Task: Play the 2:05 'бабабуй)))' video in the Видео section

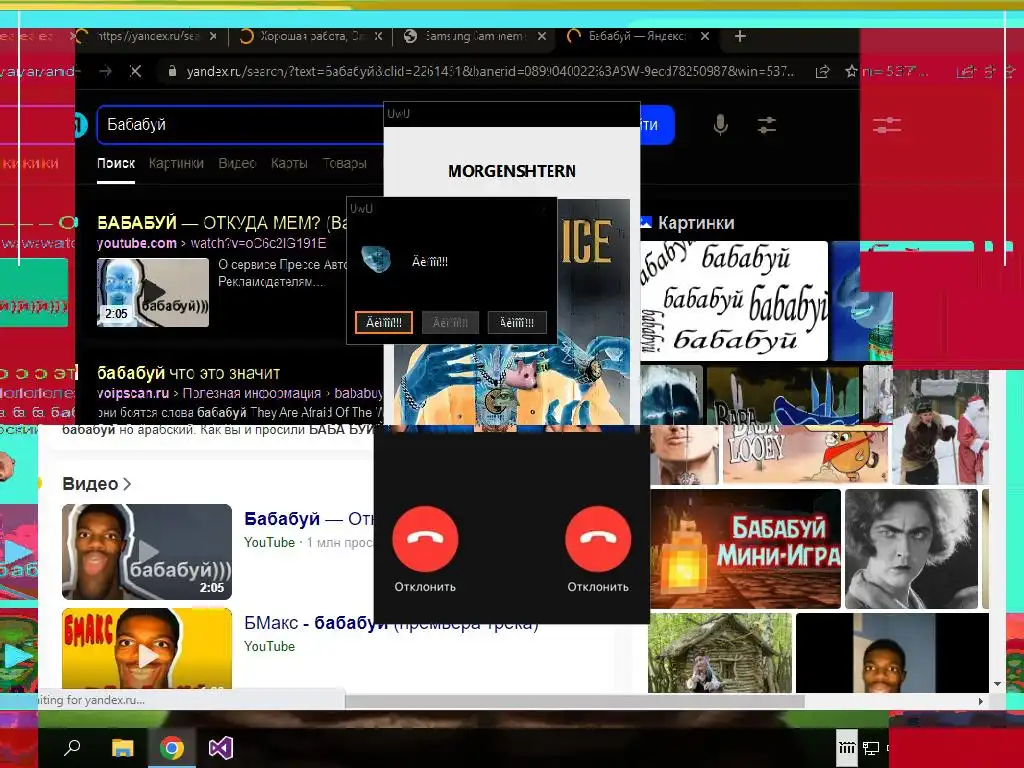Action: pyautogui.click(x=147, y=552)
